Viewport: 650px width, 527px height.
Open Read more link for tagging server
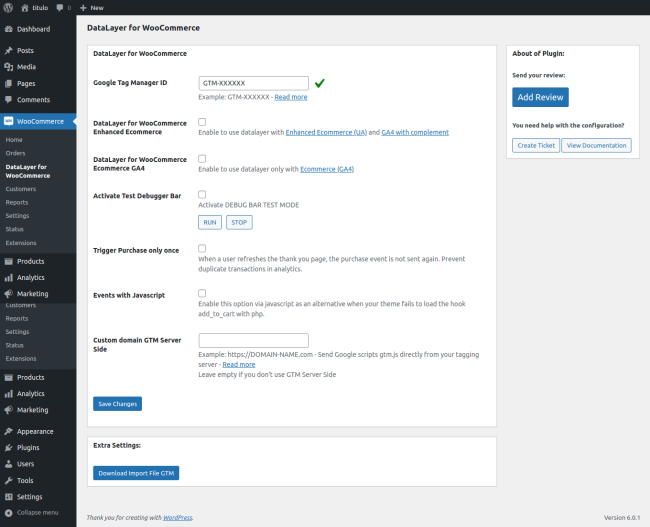(239, 364)
